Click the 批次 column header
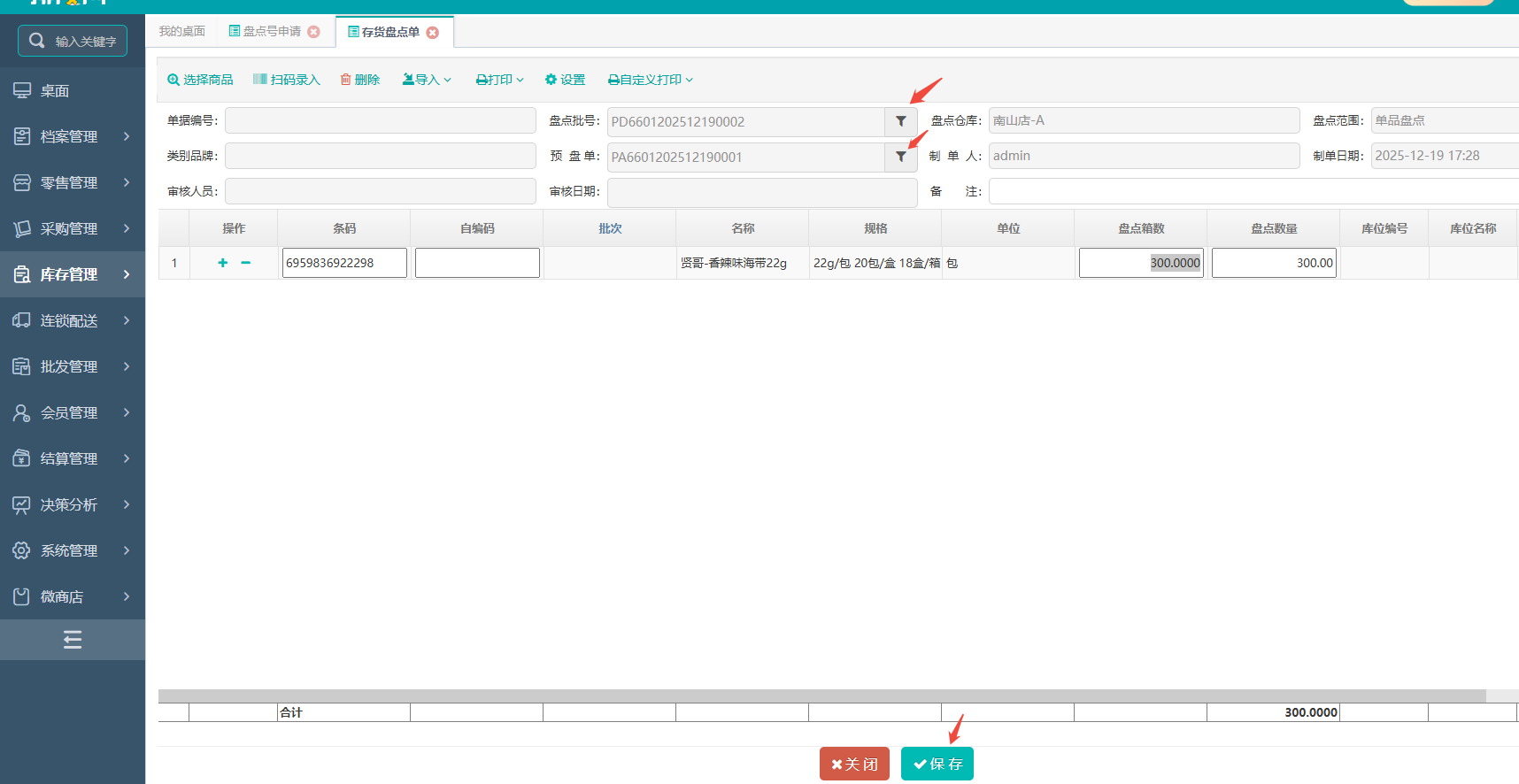This screenshot has width=1519, height=784. point(610,228)
